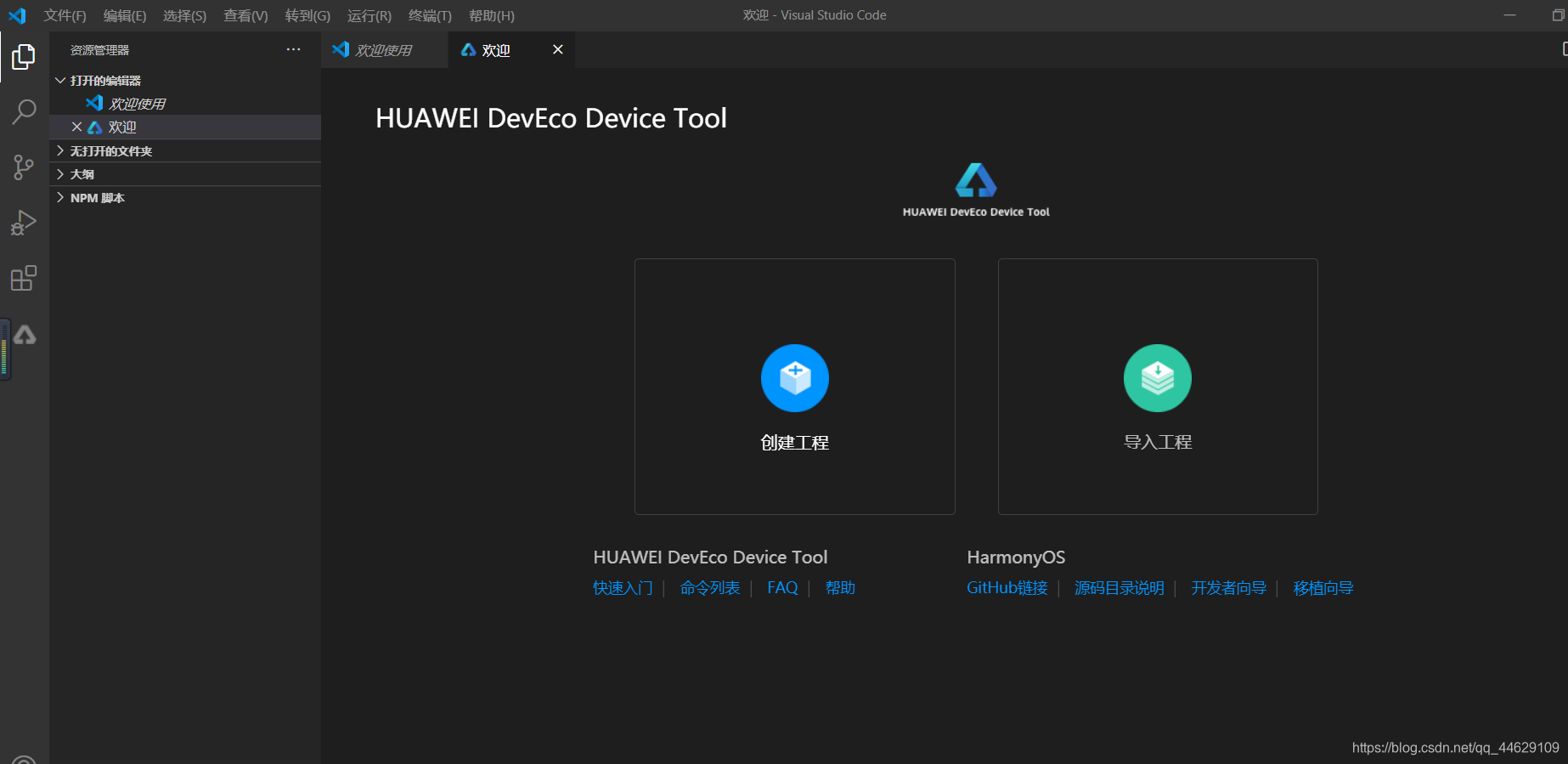Open the Explorer view in activity bar
Screen dimensions: 1568x764
coord(24,57)
